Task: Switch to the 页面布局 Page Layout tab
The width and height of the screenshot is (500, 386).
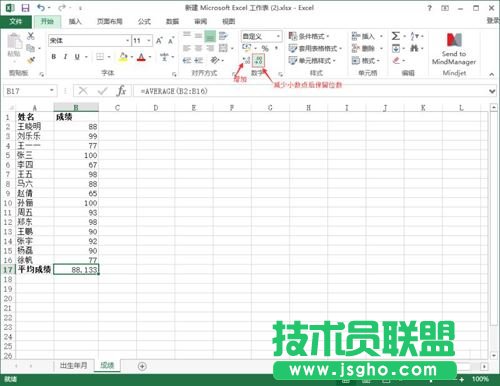Action: [x=110, y=21]
